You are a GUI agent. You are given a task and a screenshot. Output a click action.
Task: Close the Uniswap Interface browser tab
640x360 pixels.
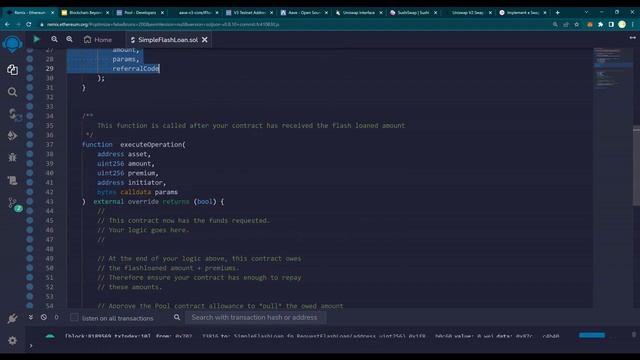[381, 13]
